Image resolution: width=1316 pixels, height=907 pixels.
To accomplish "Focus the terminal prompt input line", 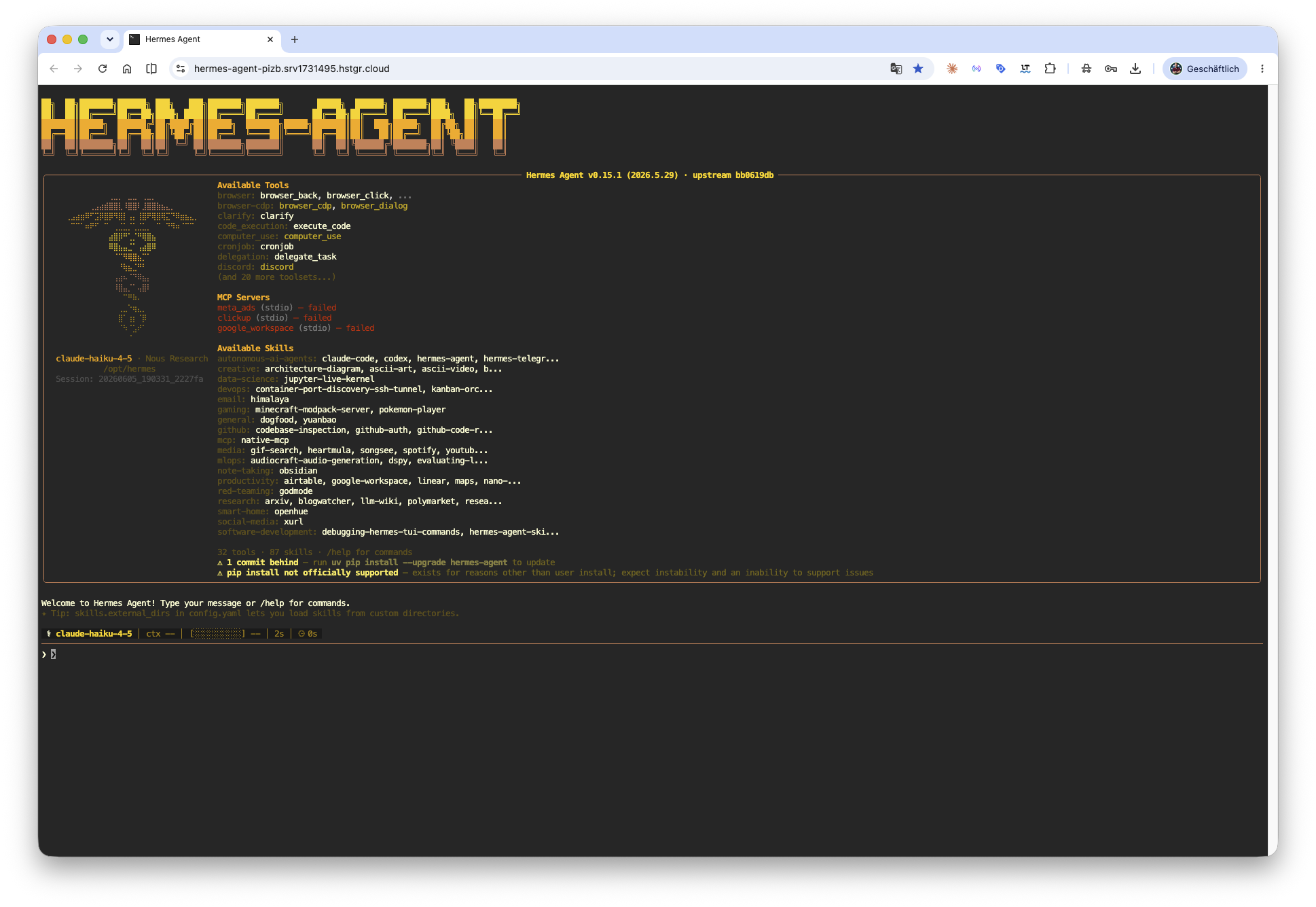I will (652, 654).
